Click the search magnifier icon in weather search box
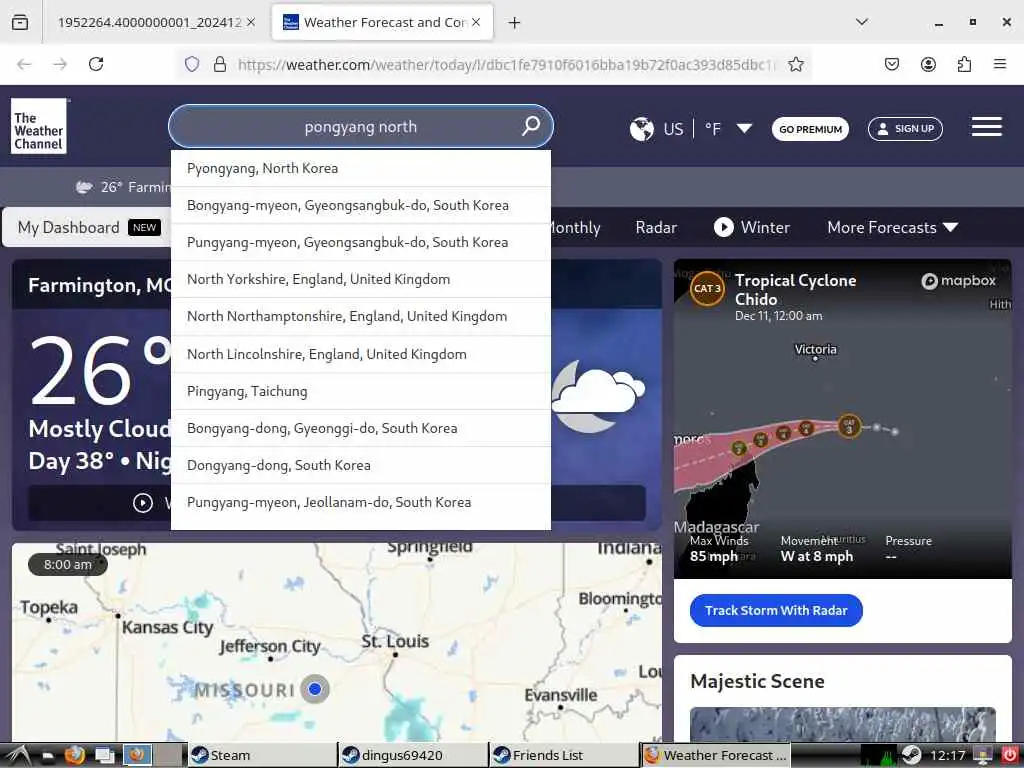The height and width of the screenshot is (768, 1024). [531, 125]
